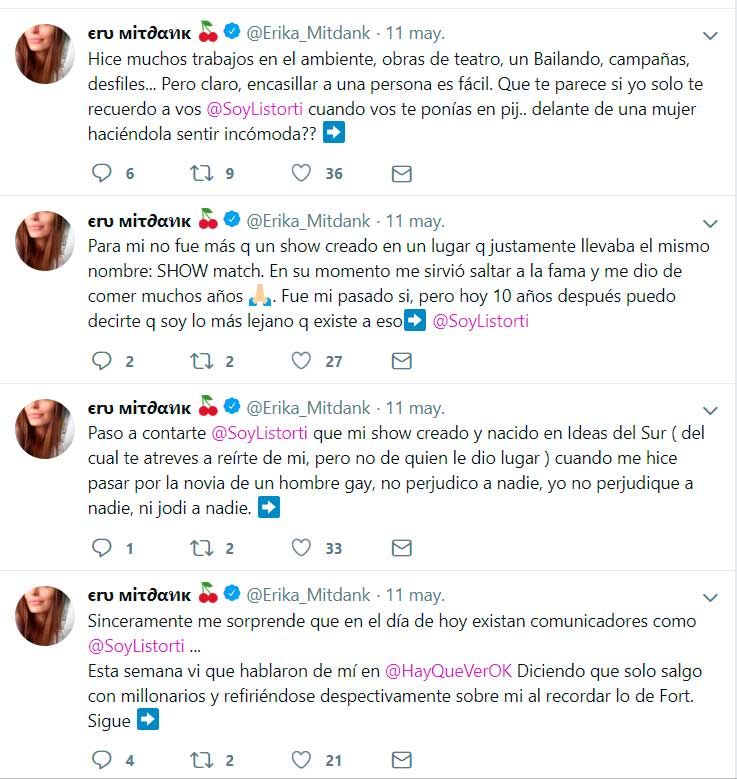Screen dimensions: 737x779
Task: Send the last tweet via envelope icon
Action: [402, 760]
